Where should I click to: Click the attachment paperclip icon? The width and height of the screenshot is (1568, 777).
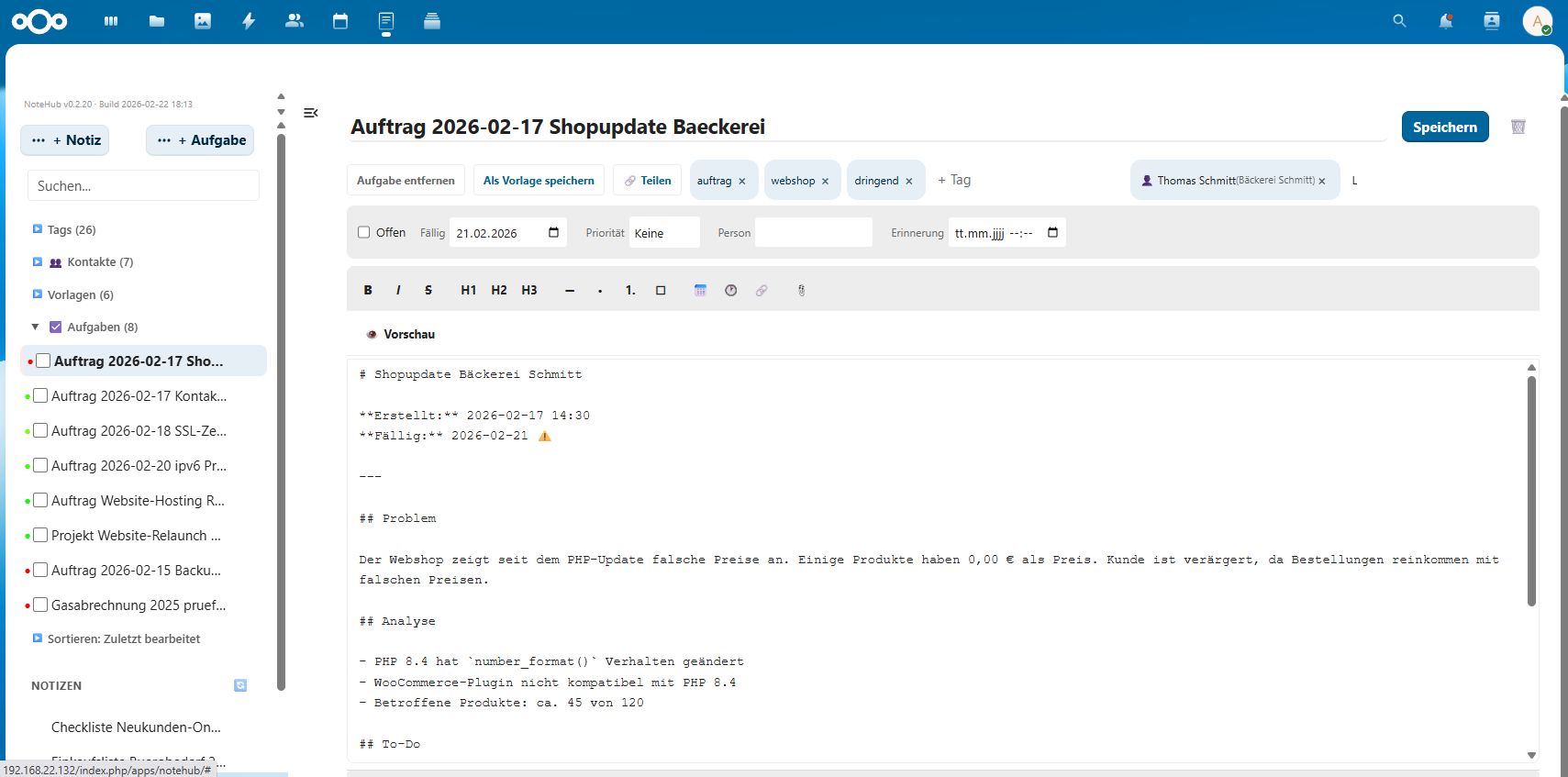801,290
